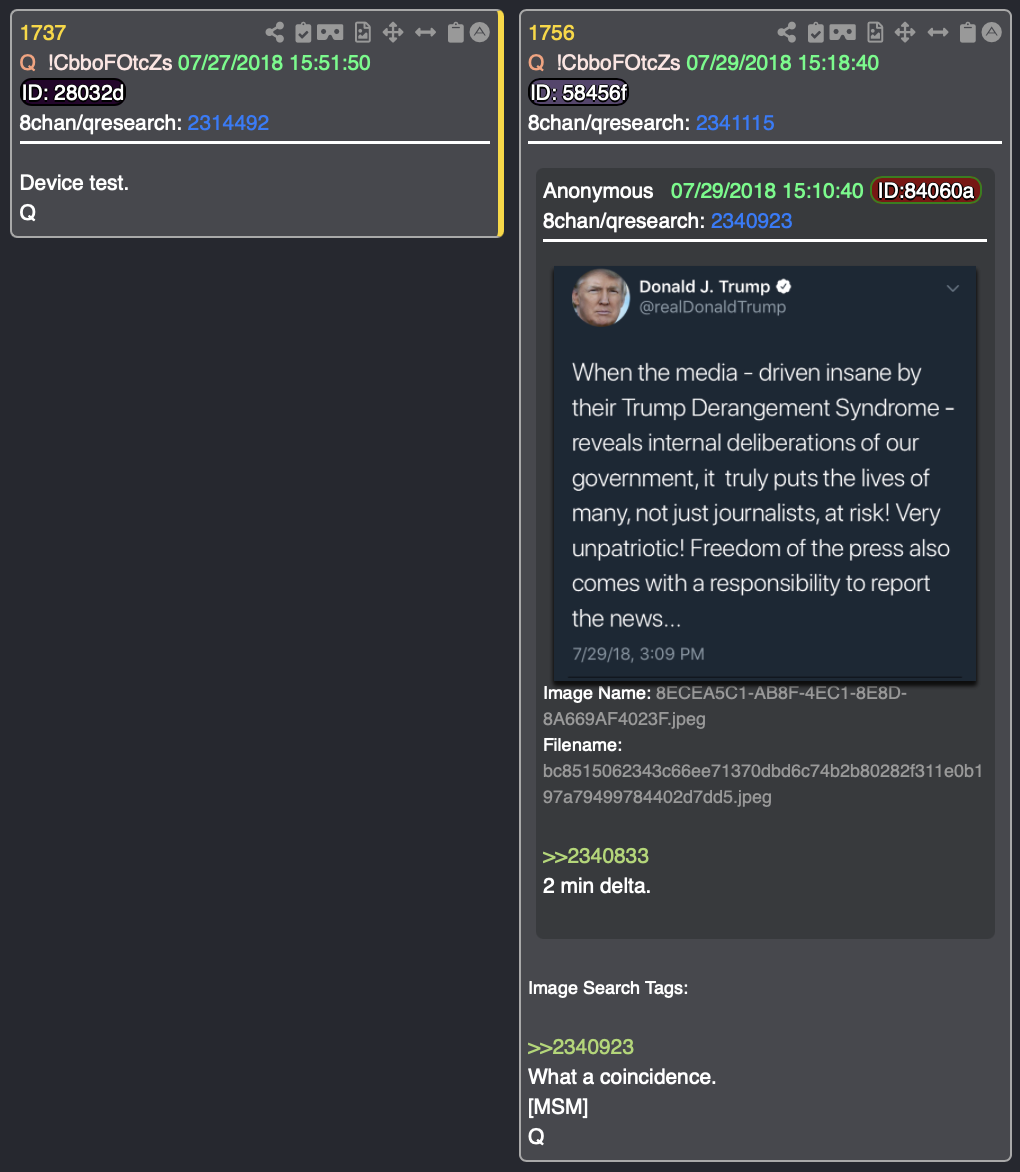Click horizontal double-arrow icon on post 1756
Image resolution: width=1020 pixels, height=1172 pixels.
tap(938, 32)
